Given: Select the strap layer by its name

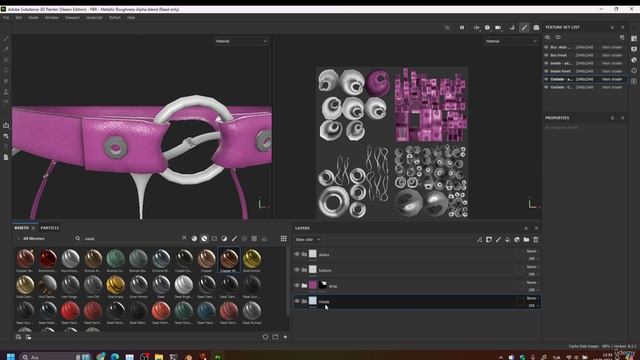Looking at the screenshot, I should [x=333, y=286].
